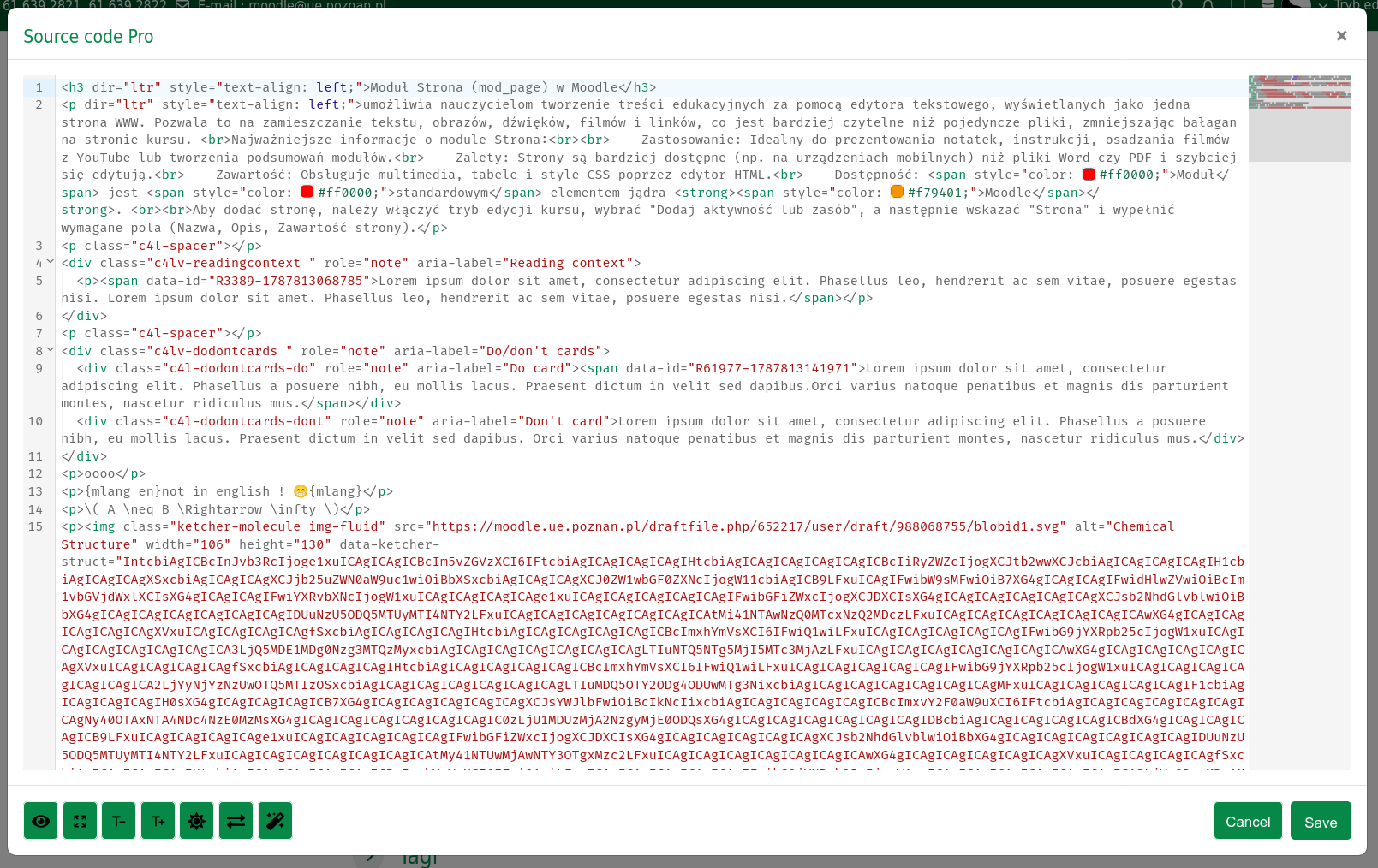Viewport: 1378px width, 868px height.
Task: Click red #ff0000 swatch before Moduł span
Action: [x=1089, y=175]
